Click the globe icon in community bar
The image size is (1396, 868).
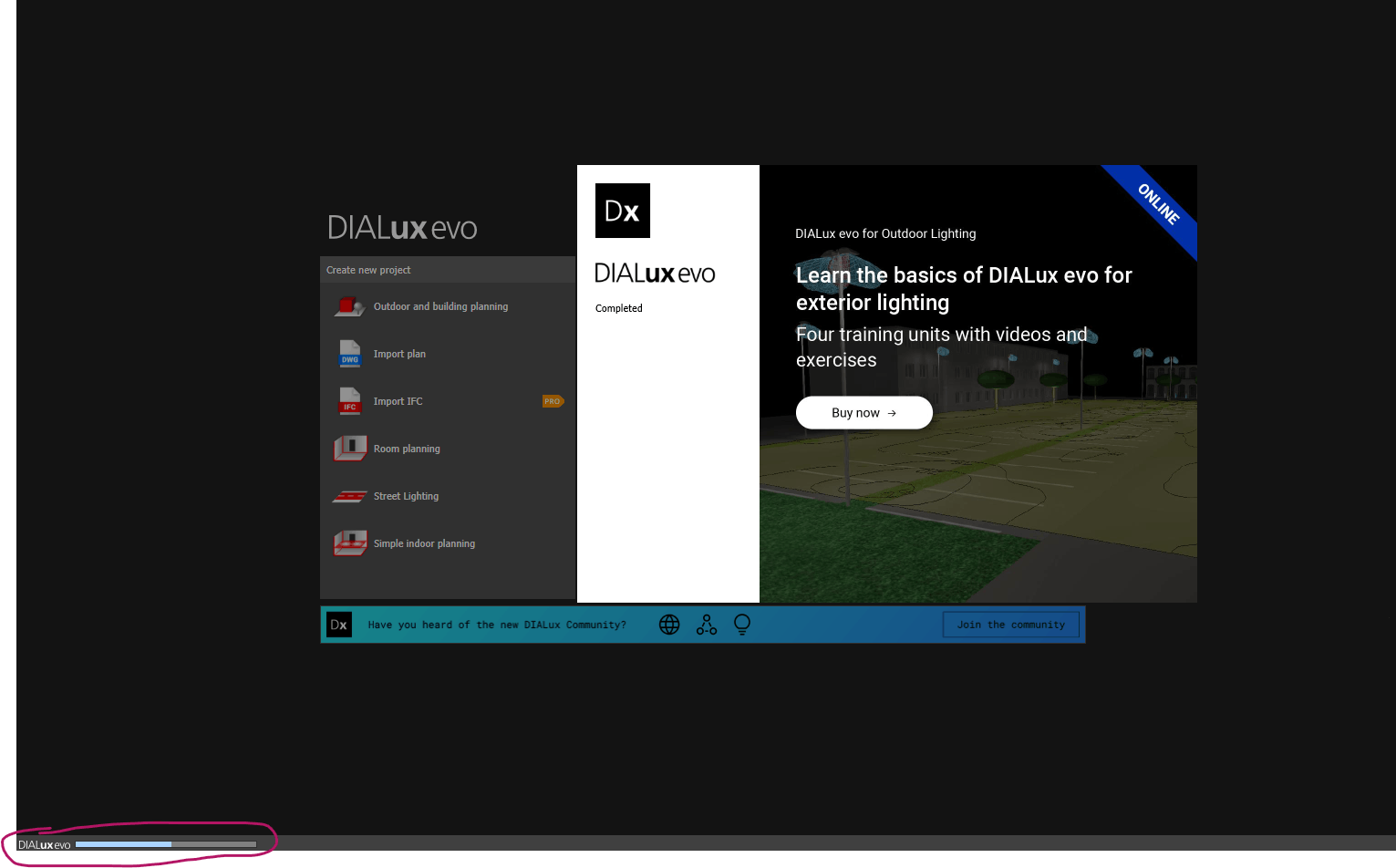(x=669, y=624)
